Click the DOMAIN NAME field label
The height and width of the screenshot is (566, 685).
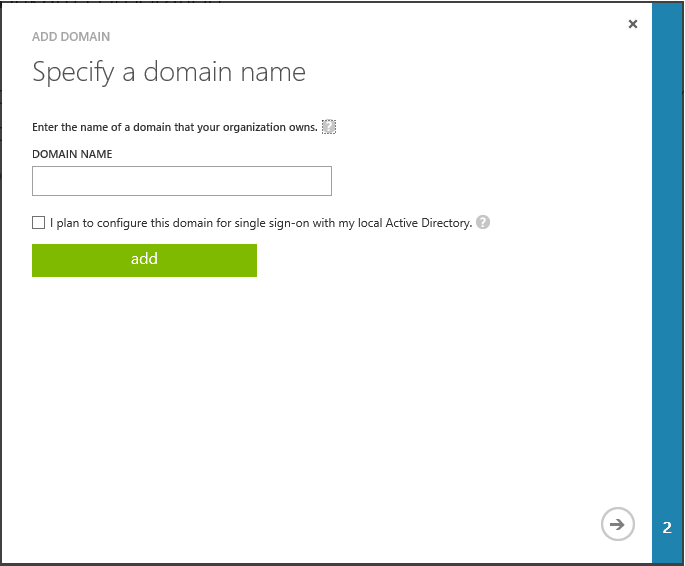click(x=72, y=154)
